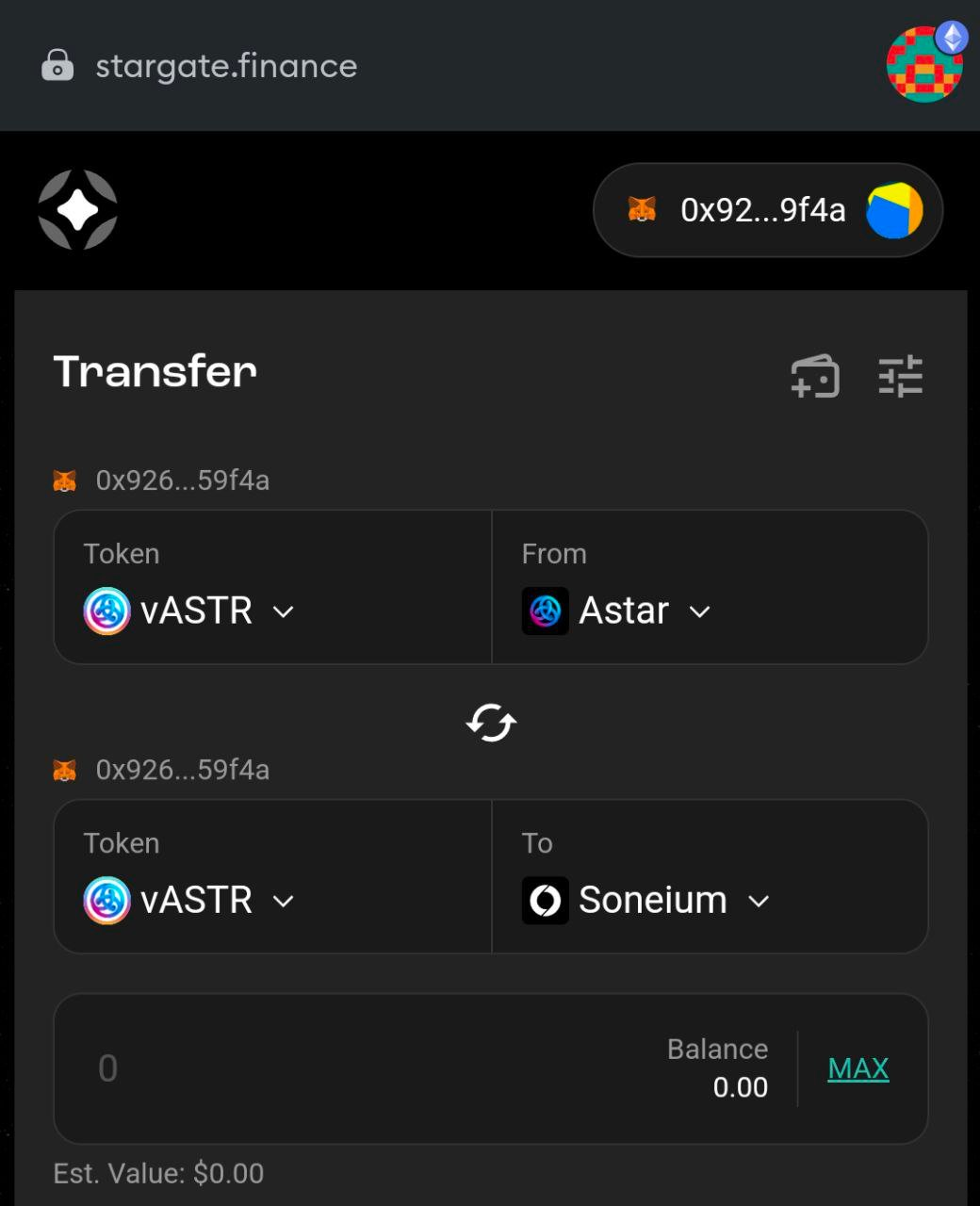Click the stargate.finance URL text
The width and height of the screenshot is (980, 1206).
pyautogui.click(x=226, y=66)
